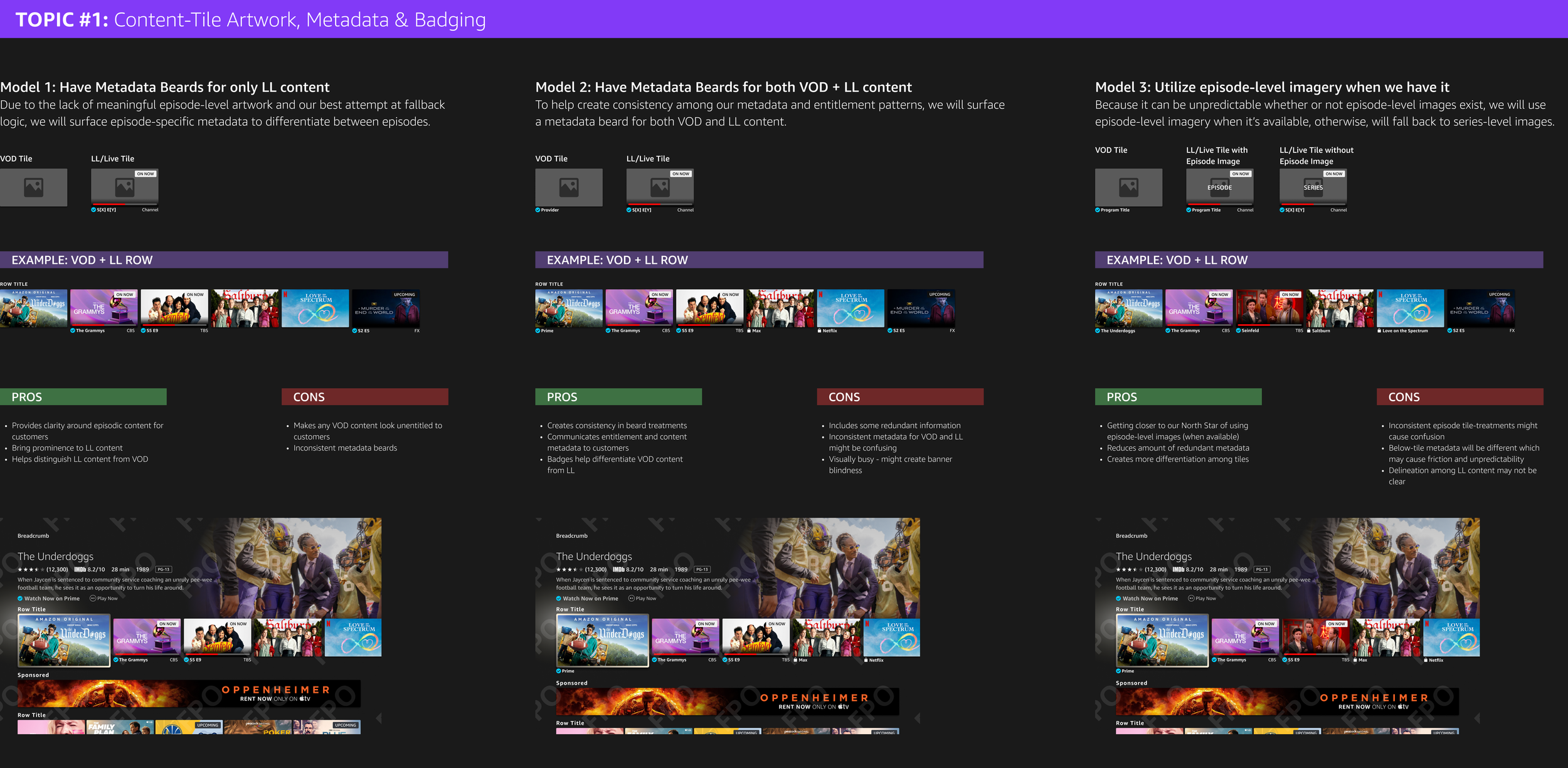
Task: Click the left arrow at Model 3 mockup's right edge
Action: [1477, 717]
